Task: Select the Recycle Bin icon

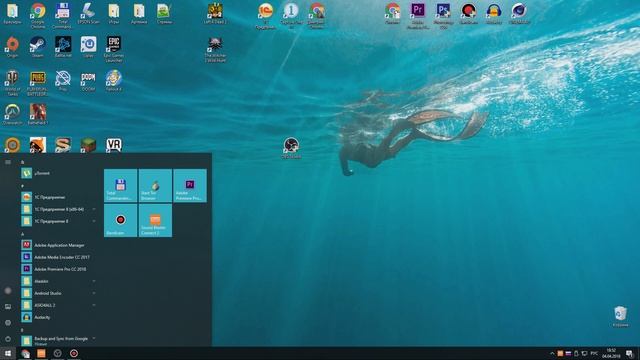Action: click(620, 316)
